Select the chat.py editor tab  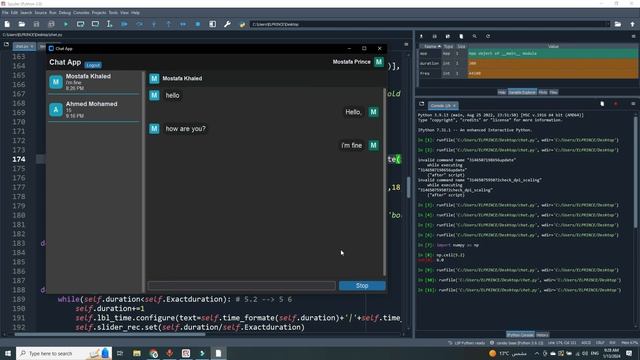coord(24,47)
